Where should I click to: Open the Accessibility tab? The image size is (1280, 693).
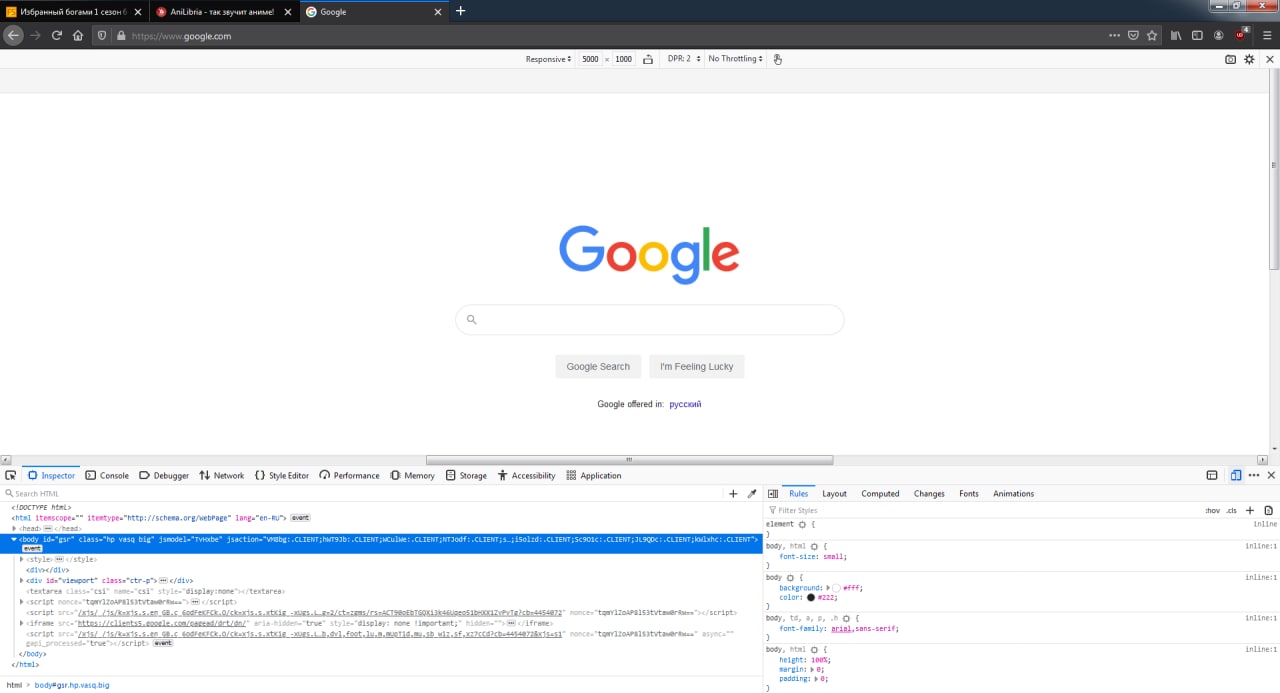526,475
